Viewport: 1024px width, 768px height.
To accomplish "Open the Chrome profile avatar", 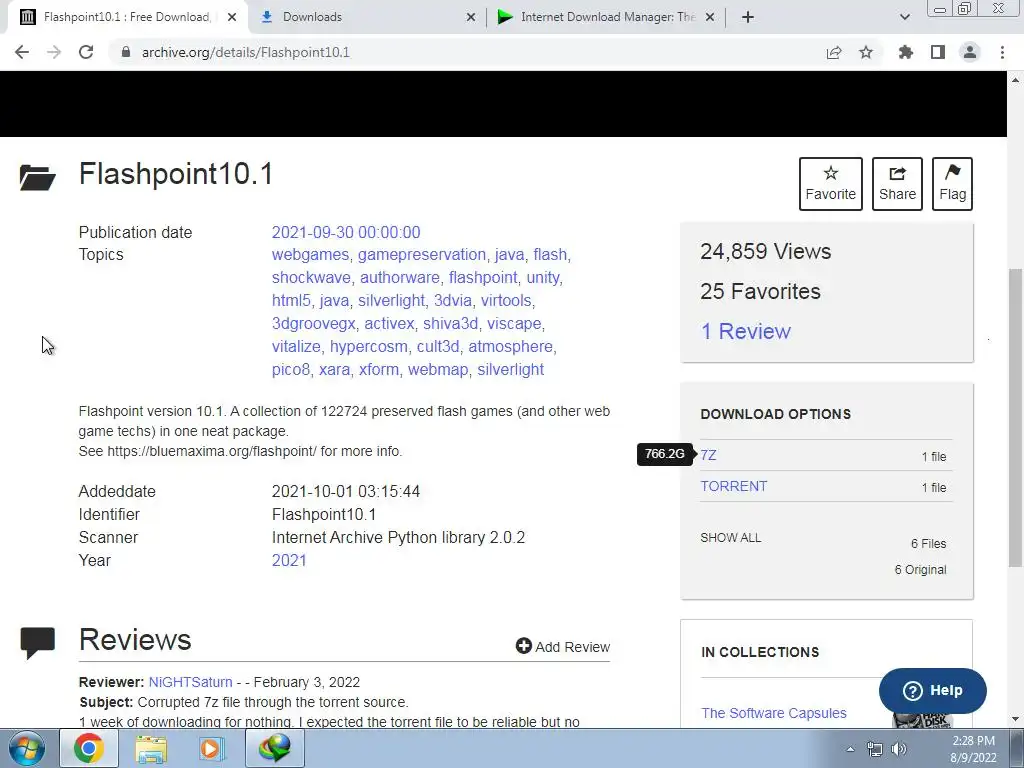I will [x=970, y=52].
